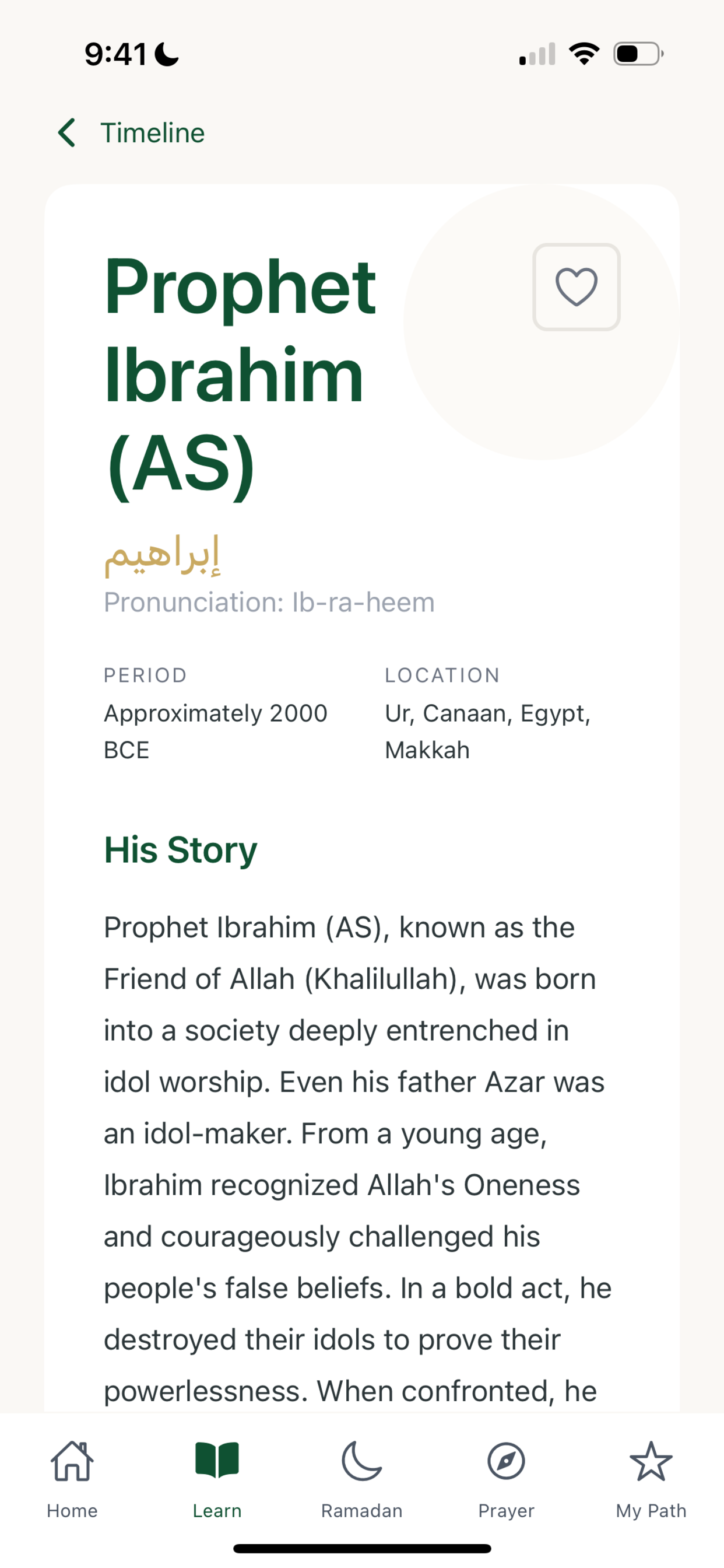This screenshot has width=724, height=1568.
Task: Open the Home tab house icon
Action: click(72, 1461)
